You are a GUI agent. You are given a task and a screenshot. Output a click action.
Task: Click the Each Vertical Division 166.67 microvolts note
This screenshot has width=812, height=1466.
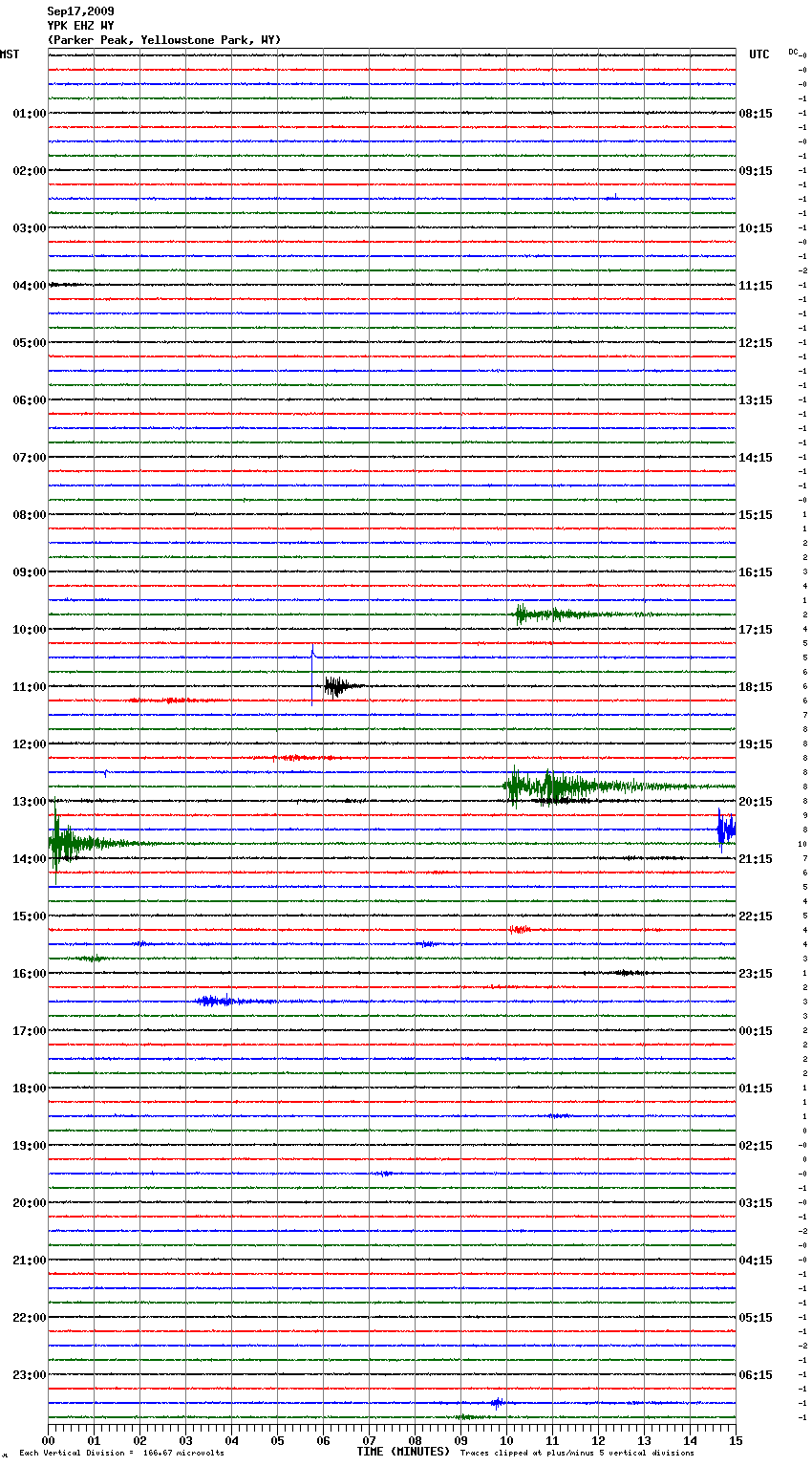coord(121,1454)
